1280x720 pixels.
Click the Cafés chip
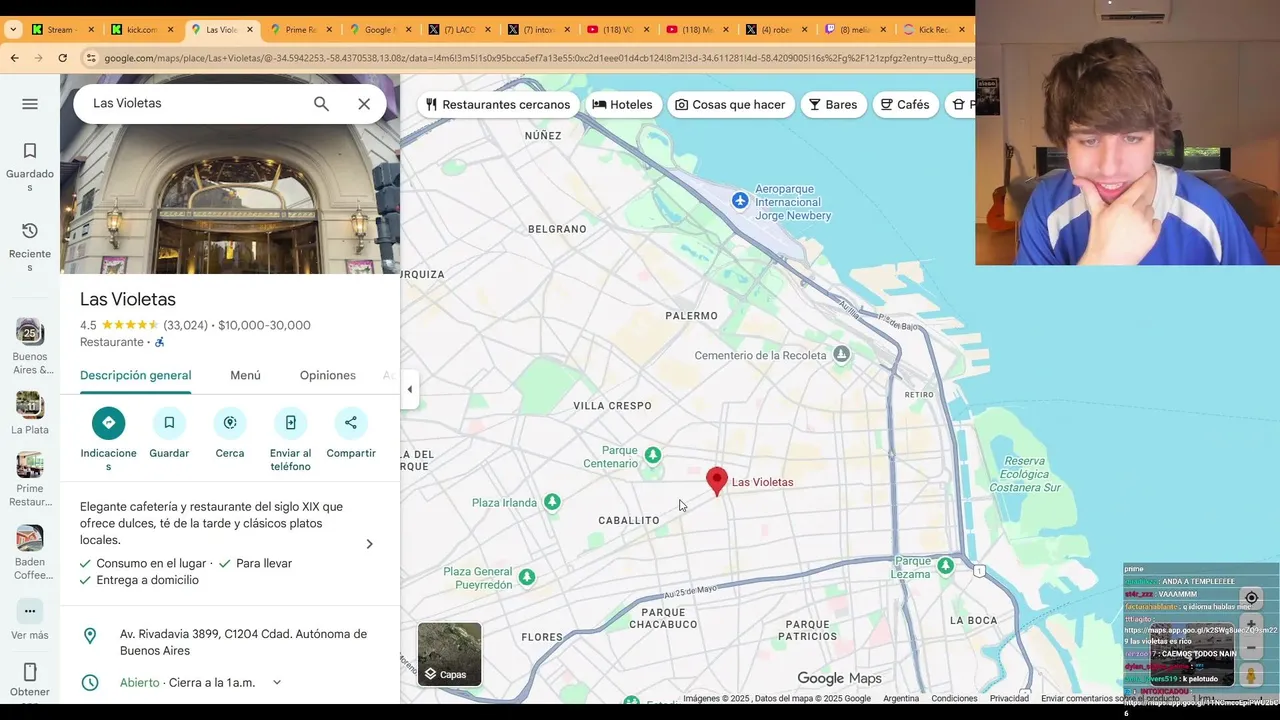click(906, 104)
